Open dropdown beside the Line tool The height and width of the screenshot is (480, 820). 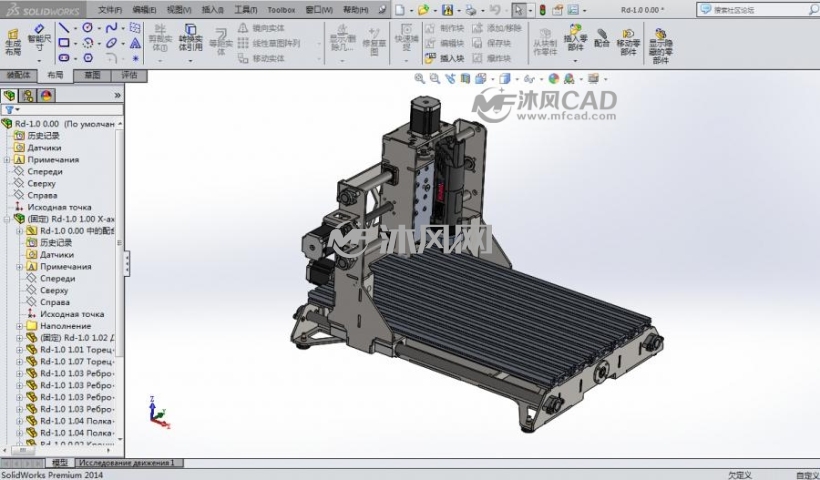click(75, 28)
